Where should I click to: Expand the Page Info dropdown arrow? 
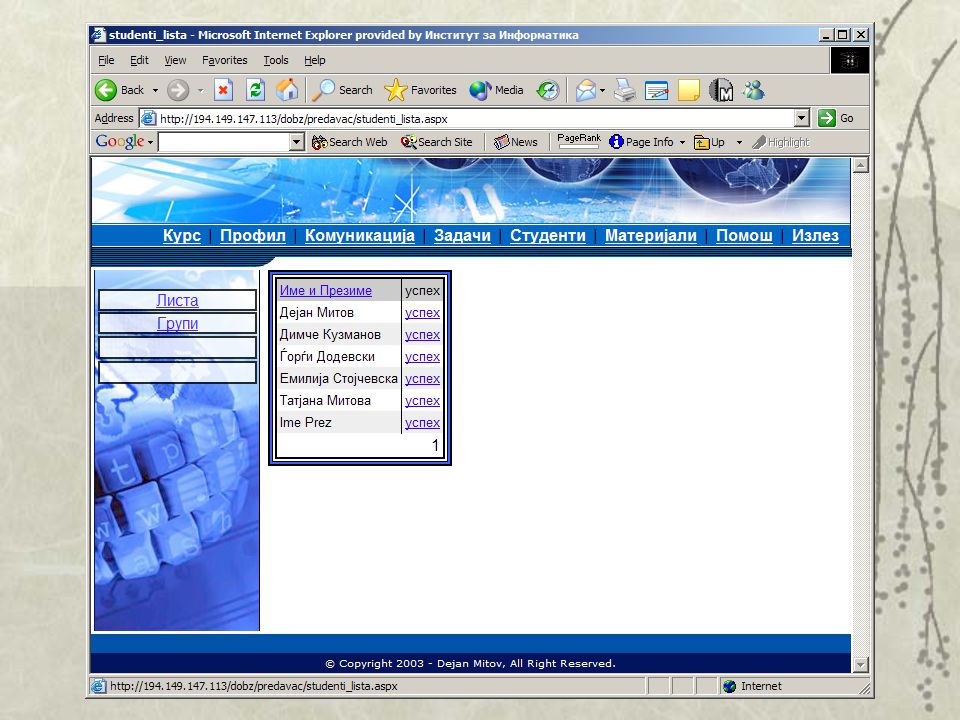[682, 142]
